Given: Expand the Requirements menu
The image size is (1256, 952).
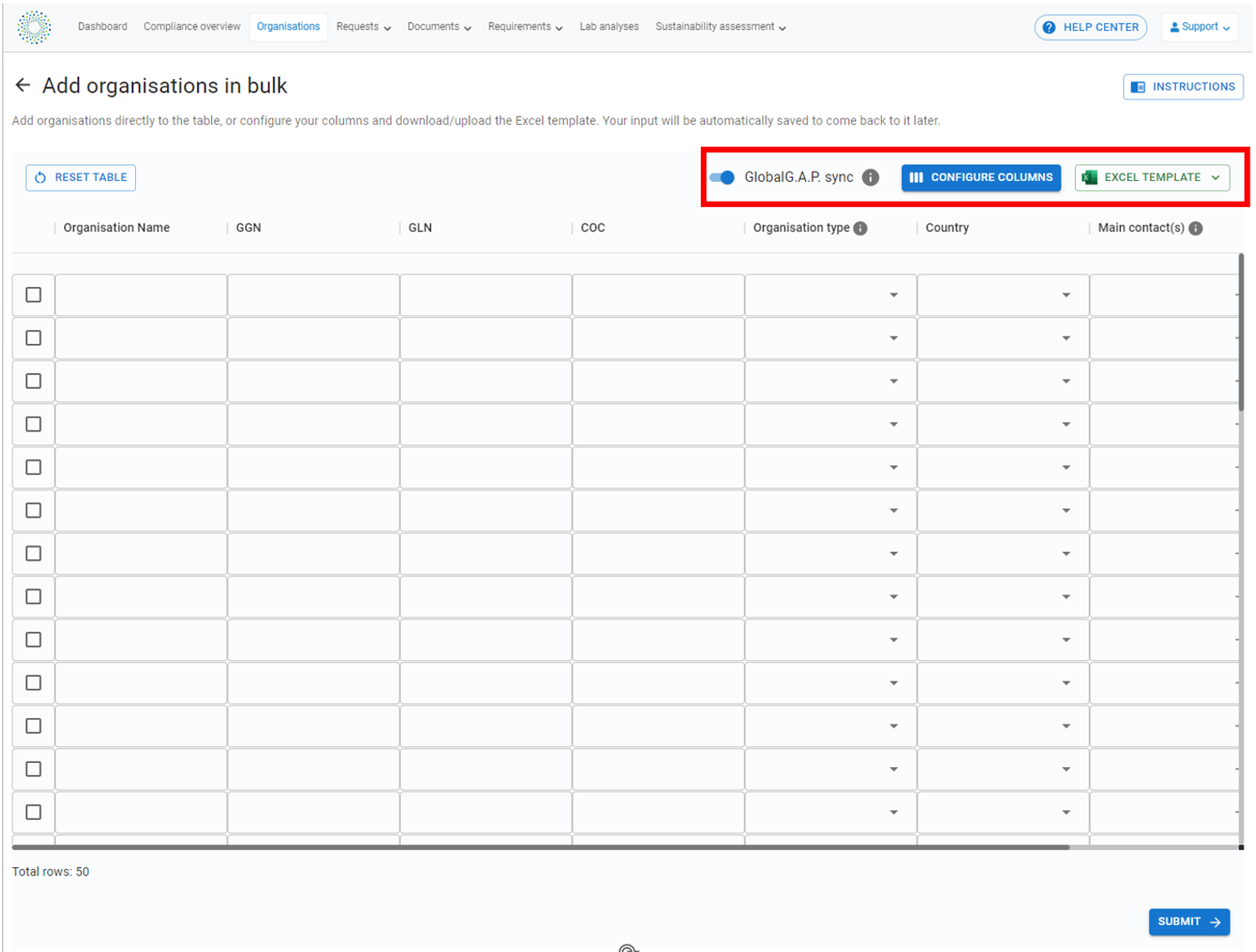Looking at the screenshot, I should pyautogui.click(x=525, y=27).
